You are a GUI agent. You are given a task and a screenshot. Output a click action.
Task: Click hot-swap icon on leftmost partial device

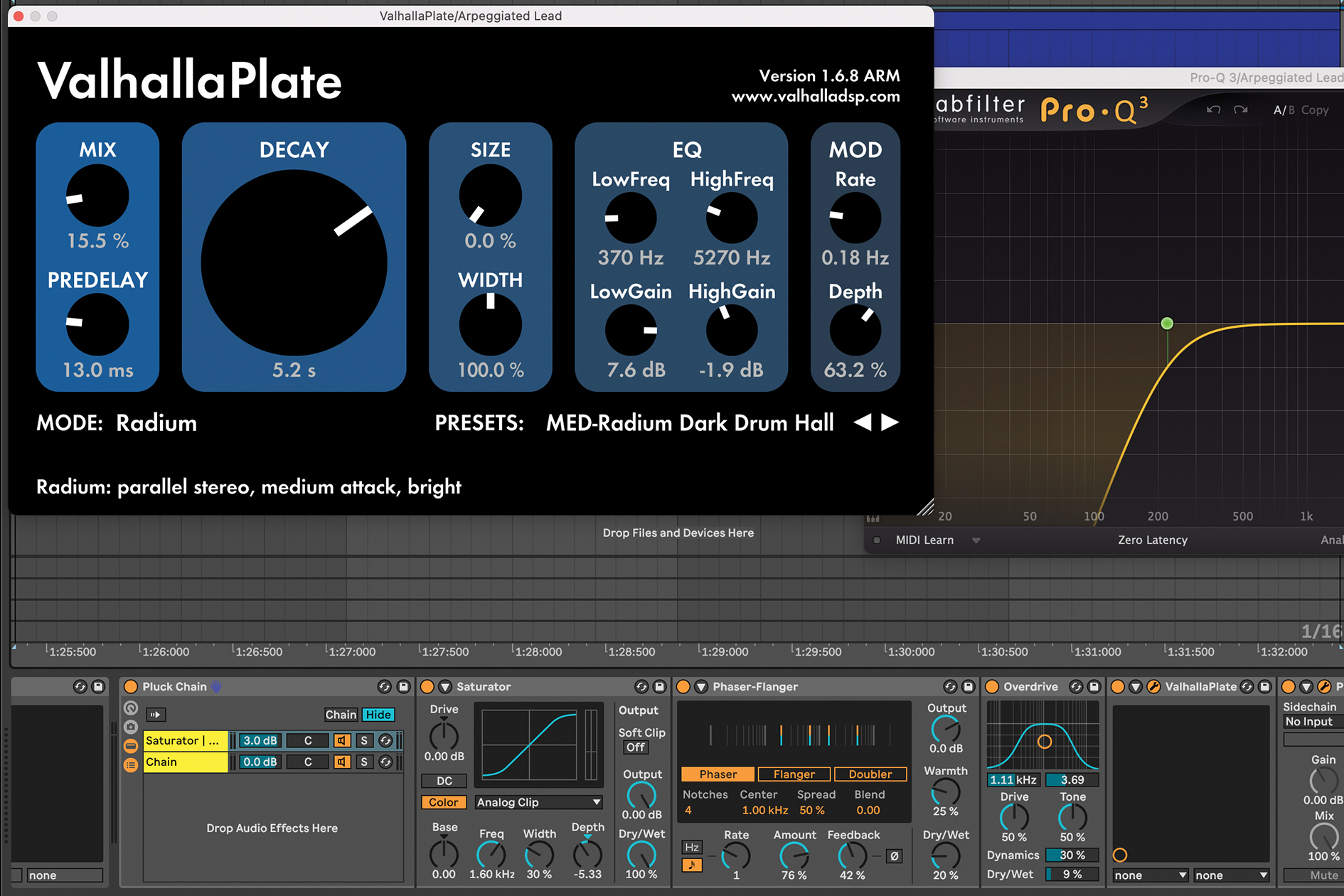point(80,686)
